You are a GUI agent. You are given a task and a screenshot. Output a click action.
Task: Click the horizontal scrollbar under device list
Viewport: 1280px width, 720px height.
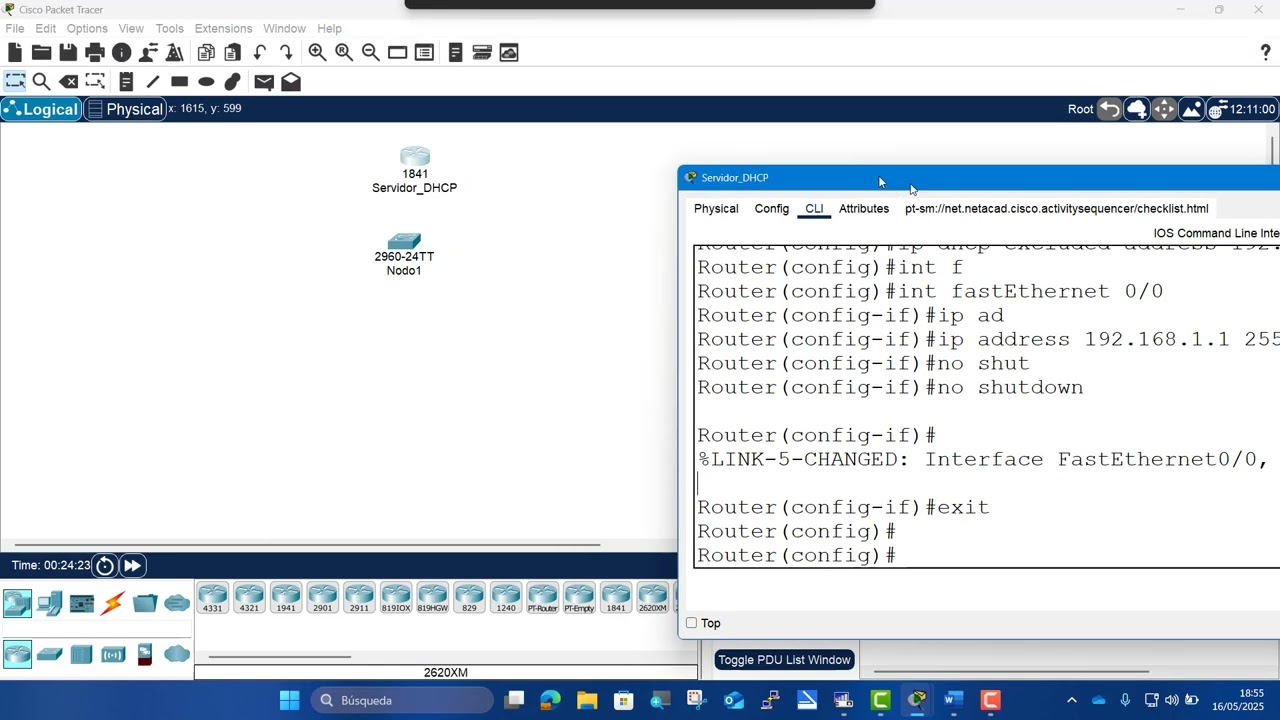[x=279, y=657]
